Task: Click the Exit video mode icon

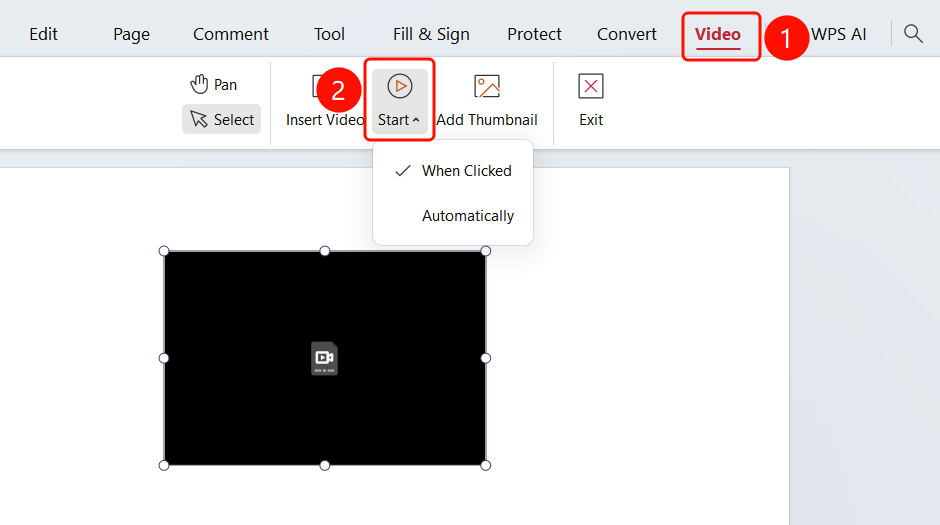Action: 590,86
